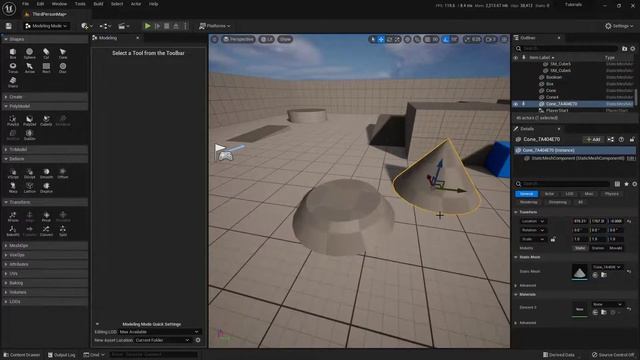Open the Window menu
Screen dimensions: 640x360
(59, 4)
